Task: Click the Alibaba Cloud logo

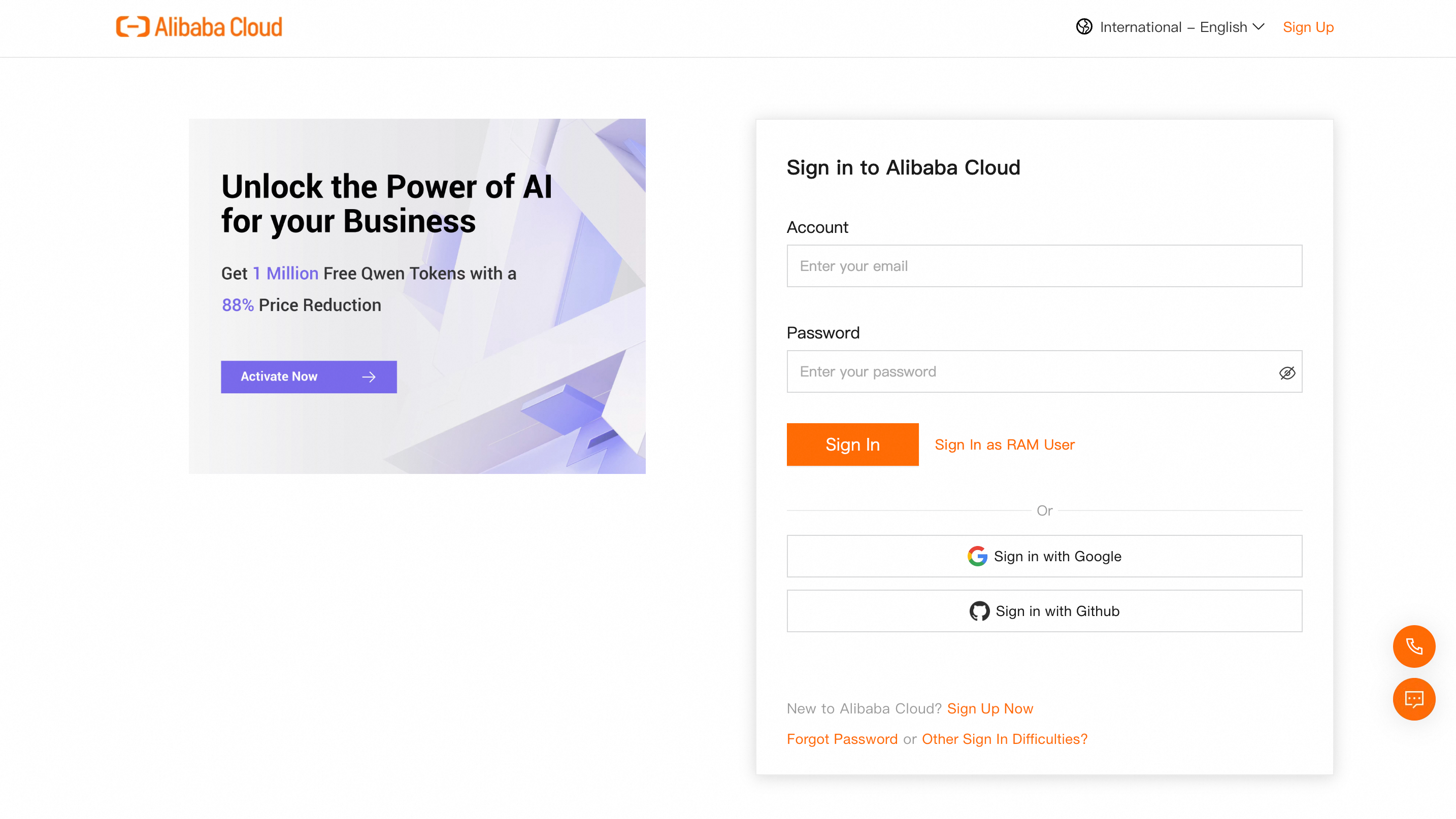Action: click(x=199, y=27)
